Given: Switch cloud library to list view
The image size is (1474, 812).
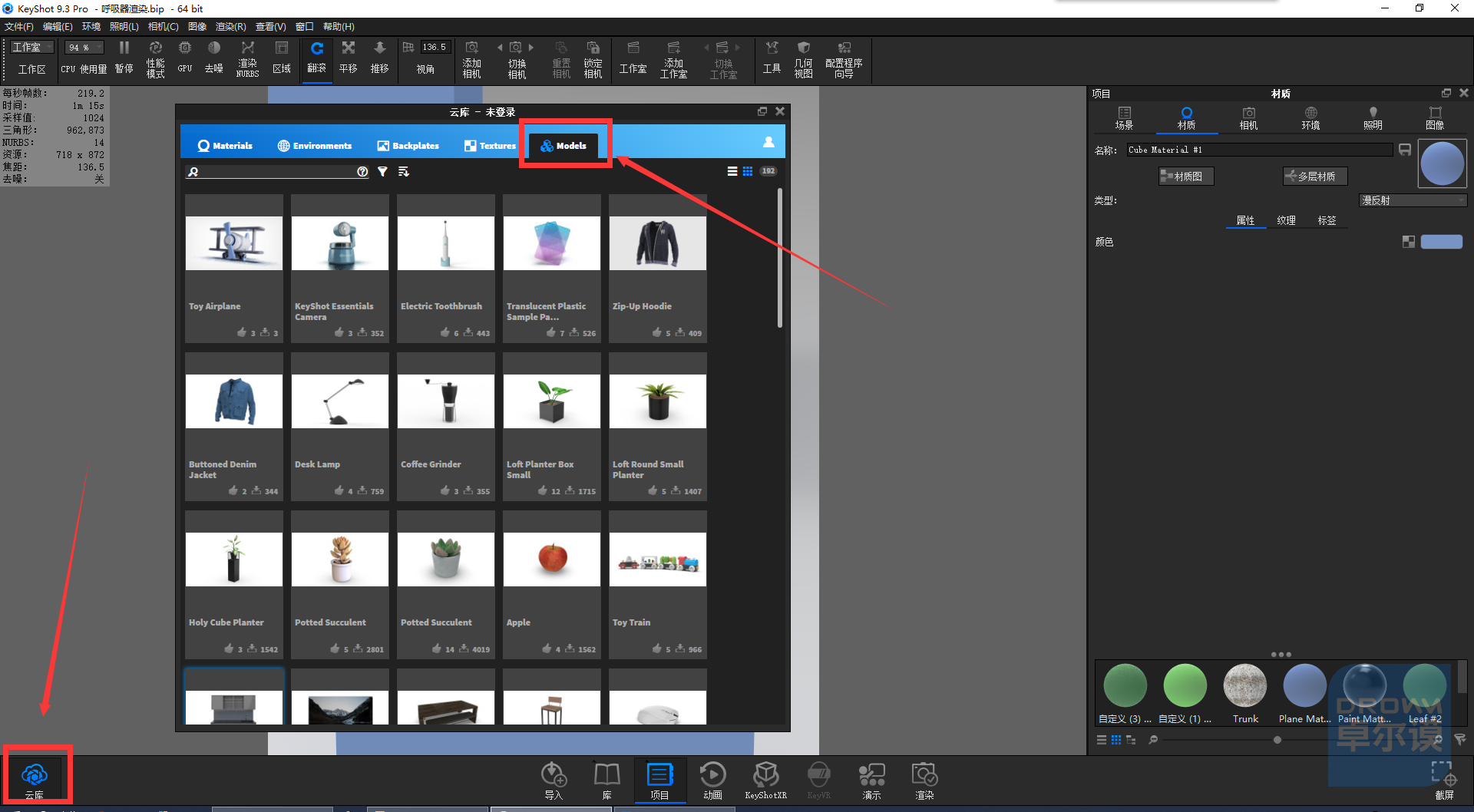Looking at the screenshot, I should click(732, 171).
